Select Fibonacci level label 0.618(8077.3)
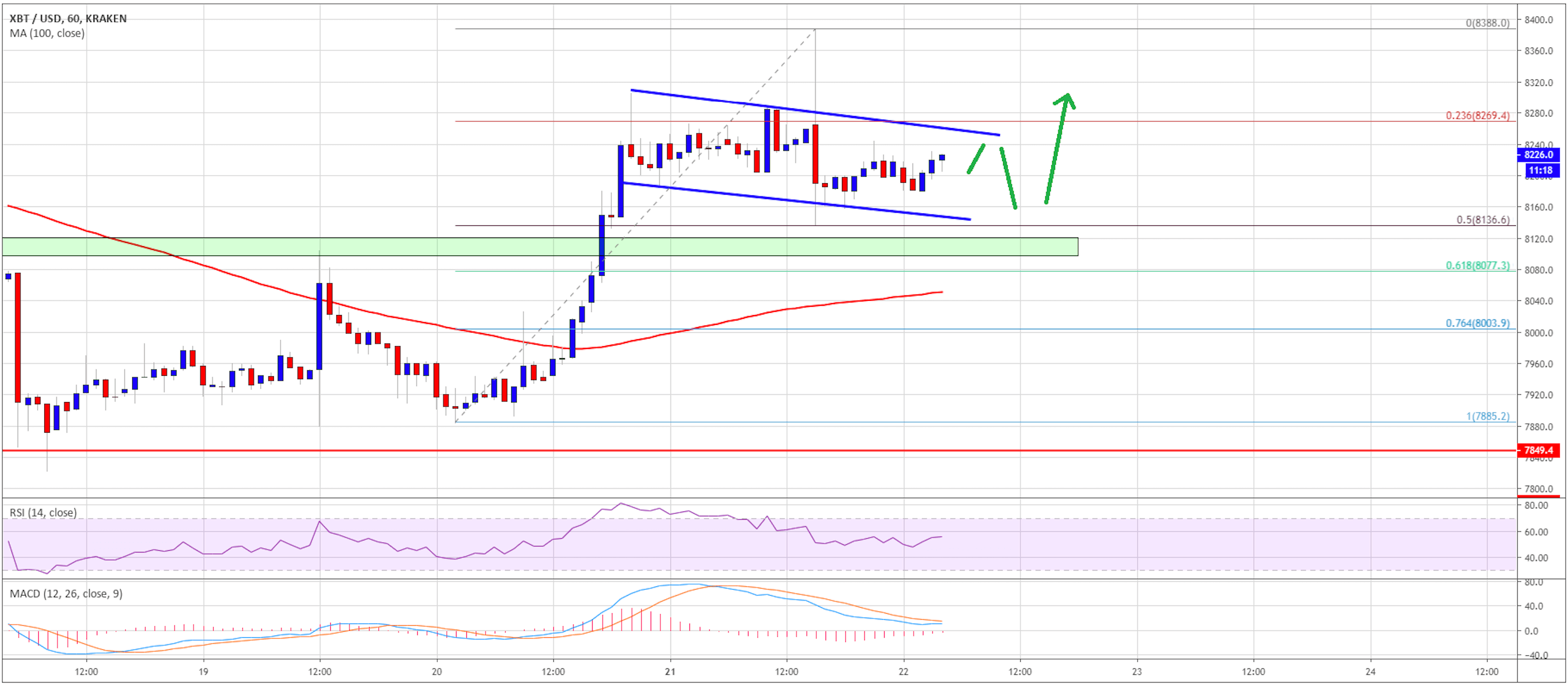The width and height of the screenshot is (1568, 687). (1478, 265)
